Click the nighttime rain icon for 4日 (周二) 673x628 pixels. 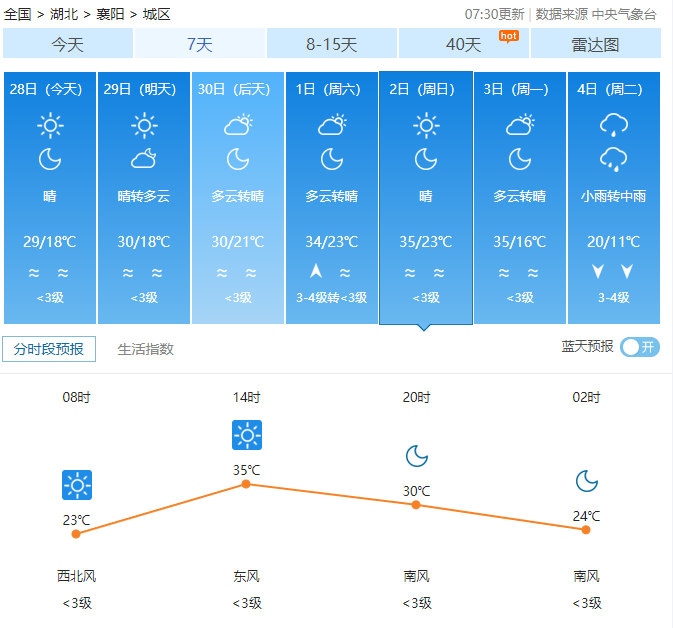click(614, 160)
